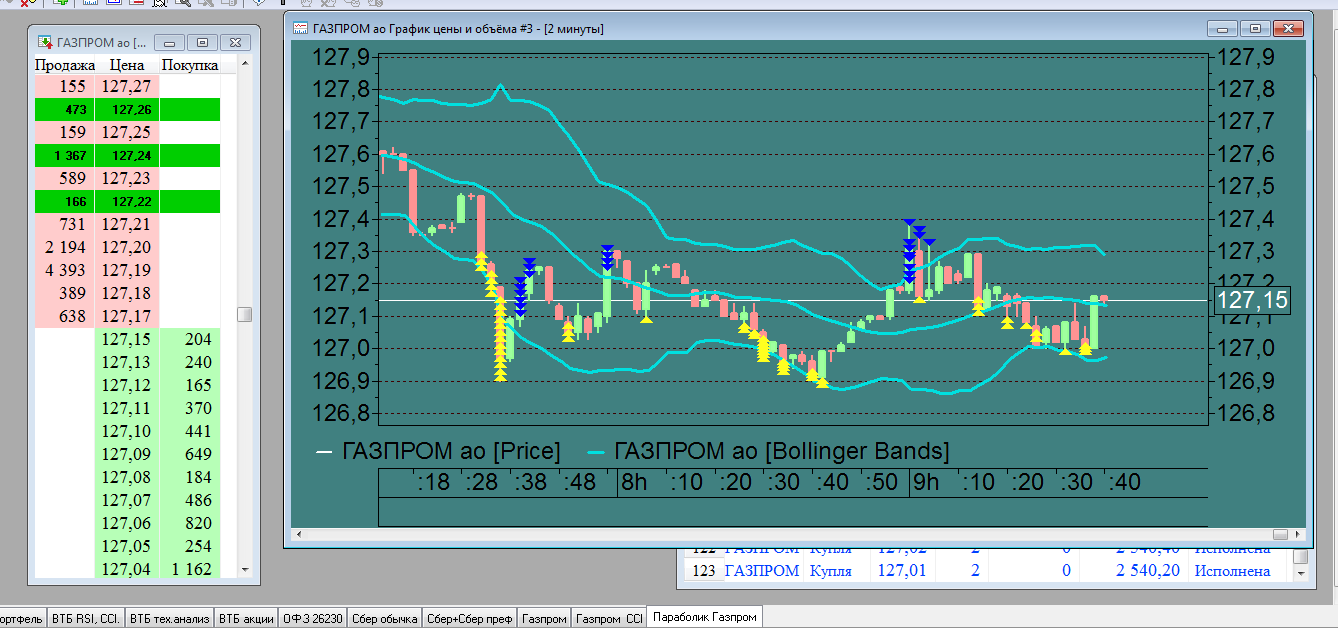This screenshot has height=628, width=1338.
Task: Click the ask price 127,20 with volume 2 194
Action: click(127, 247)
